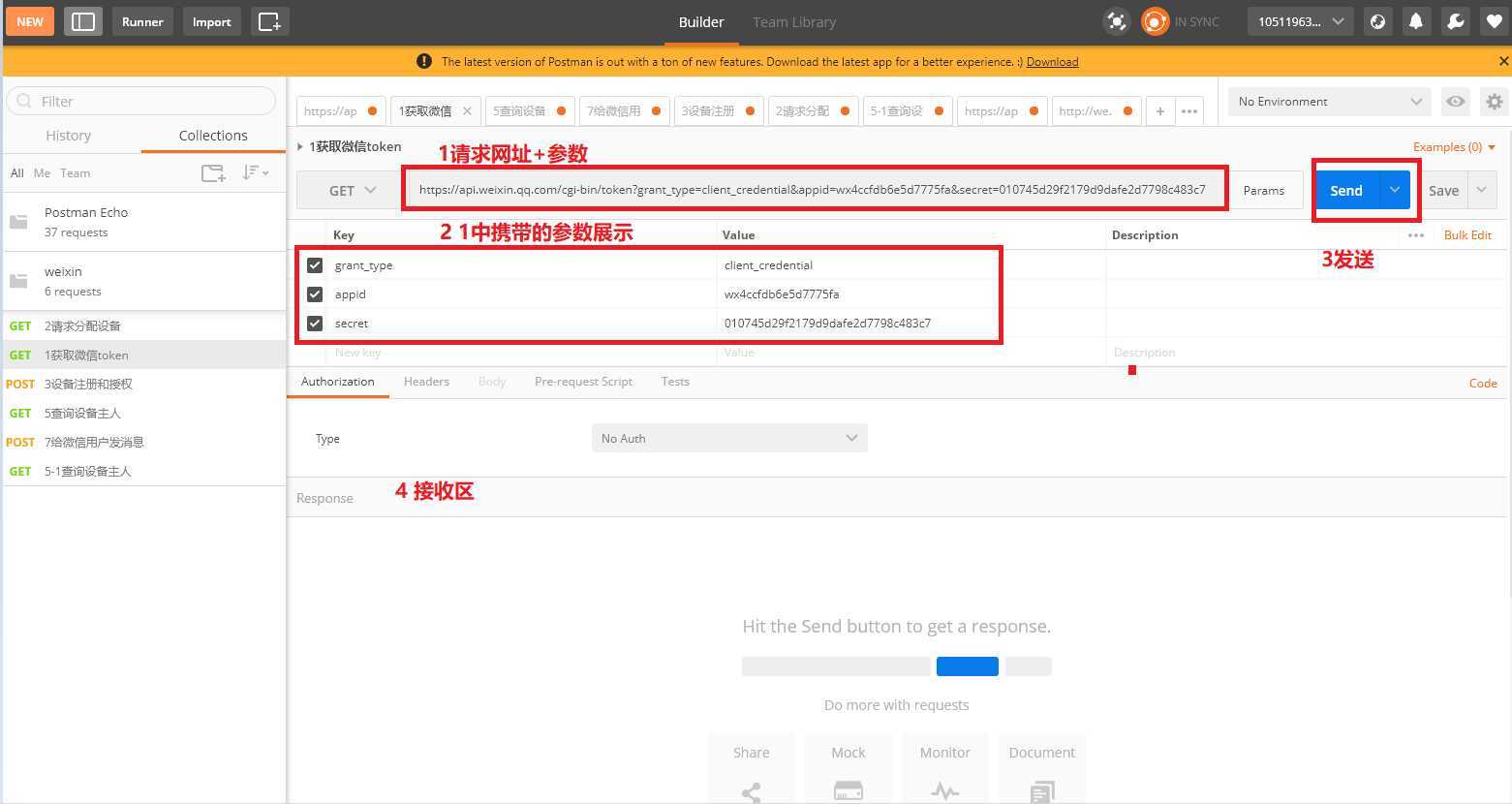Open the Examples (0) dropdown
Screen dimensions: 1512x804
tap(1454, 146)
